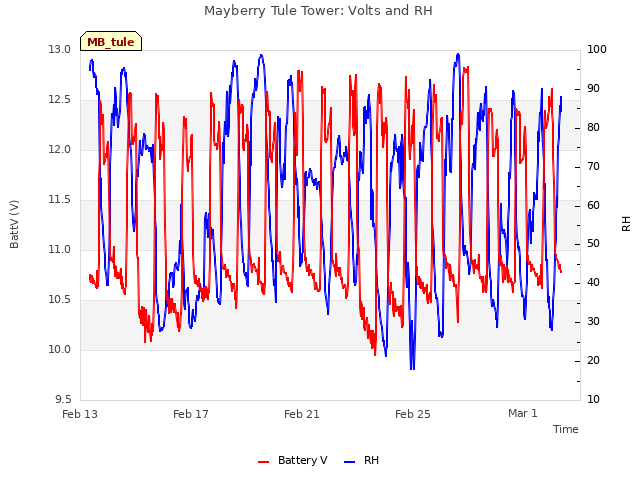The height and width of the screenshot is (480, 640).
Task: Click the 9.5 tick on BattV axis
Action: click(63, 399)
